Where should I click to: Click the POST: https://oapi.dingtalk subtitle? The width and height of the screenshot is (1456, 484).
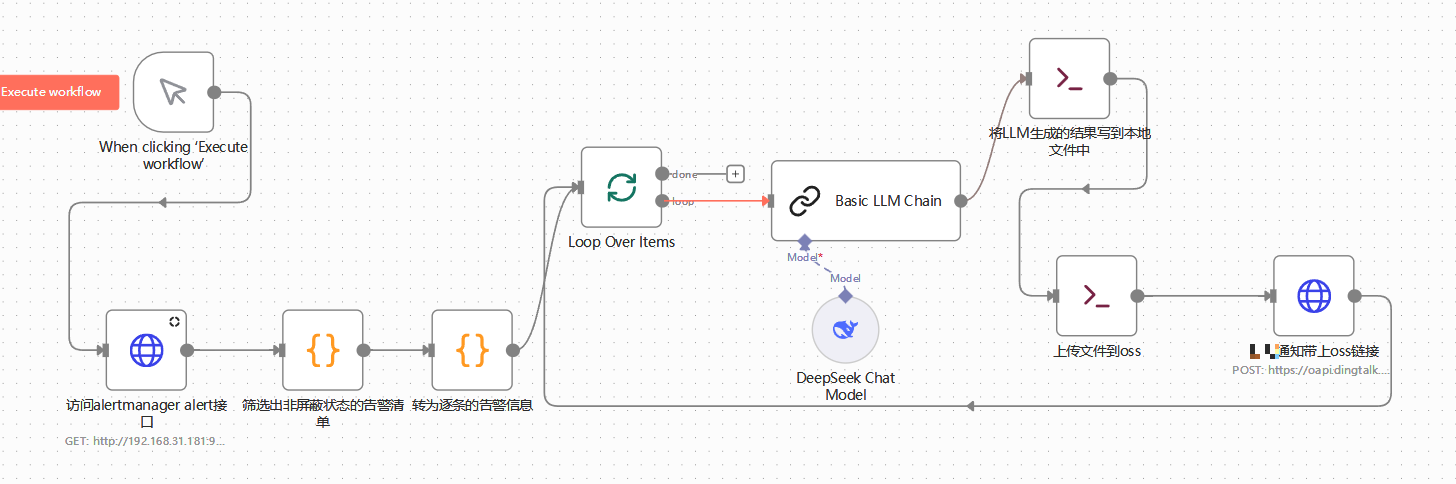point(1310,370)
